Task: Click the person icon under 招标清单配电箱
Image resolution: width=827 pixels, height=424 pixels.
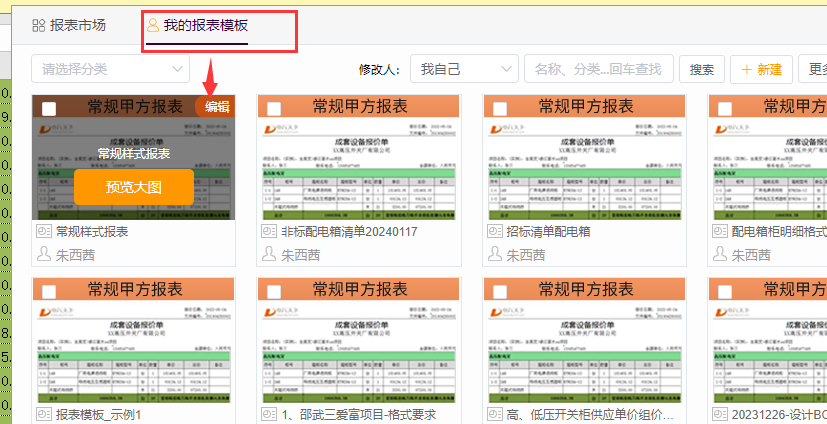Action: coord(494,254)
